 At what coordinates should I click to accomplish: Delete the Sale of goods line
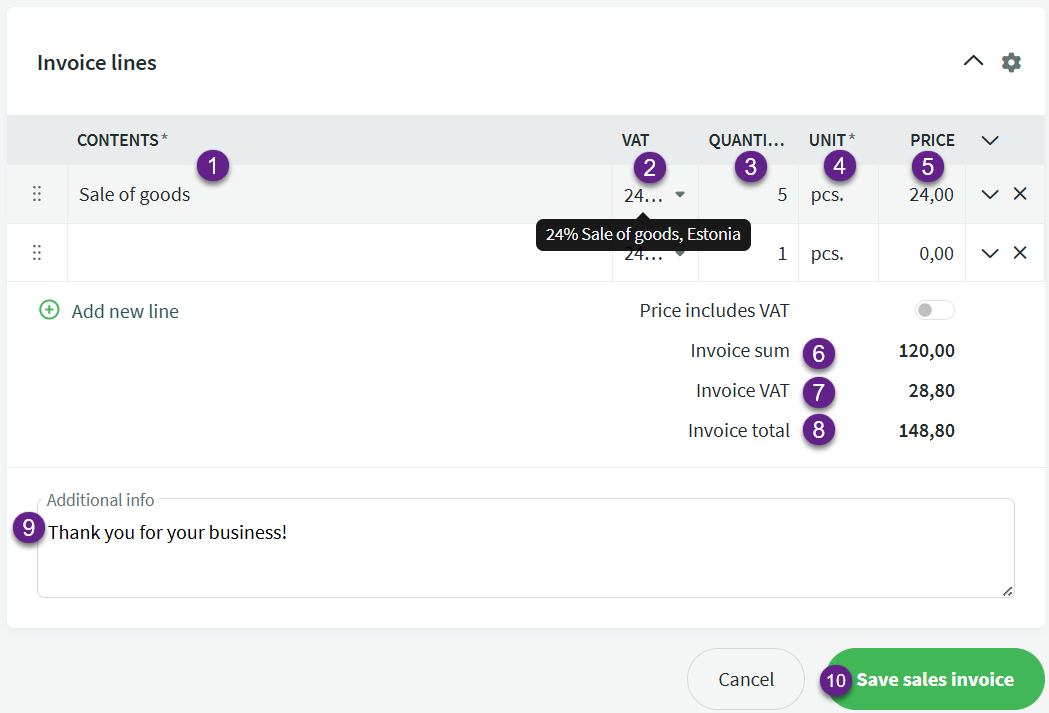pyautogui.click(x=1020, y=194)
